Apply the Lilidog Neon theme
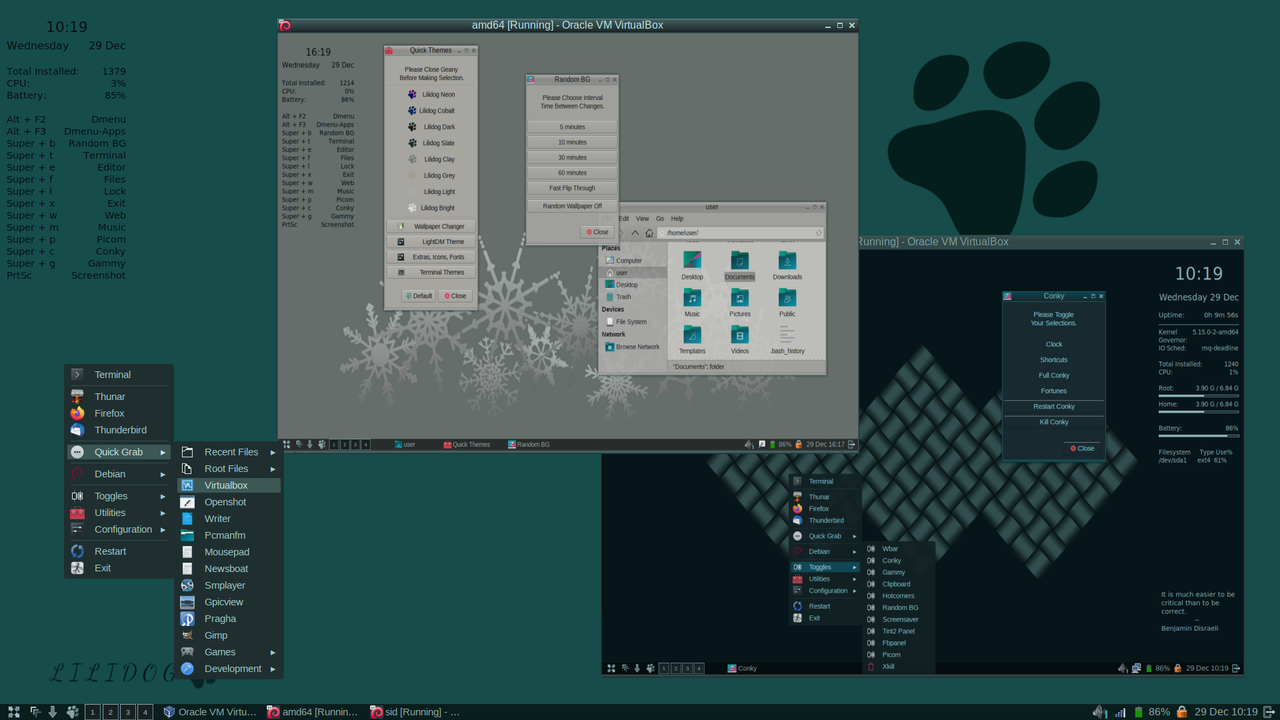Viewport: 1280px width, 720px height. (x=431, y=95)
